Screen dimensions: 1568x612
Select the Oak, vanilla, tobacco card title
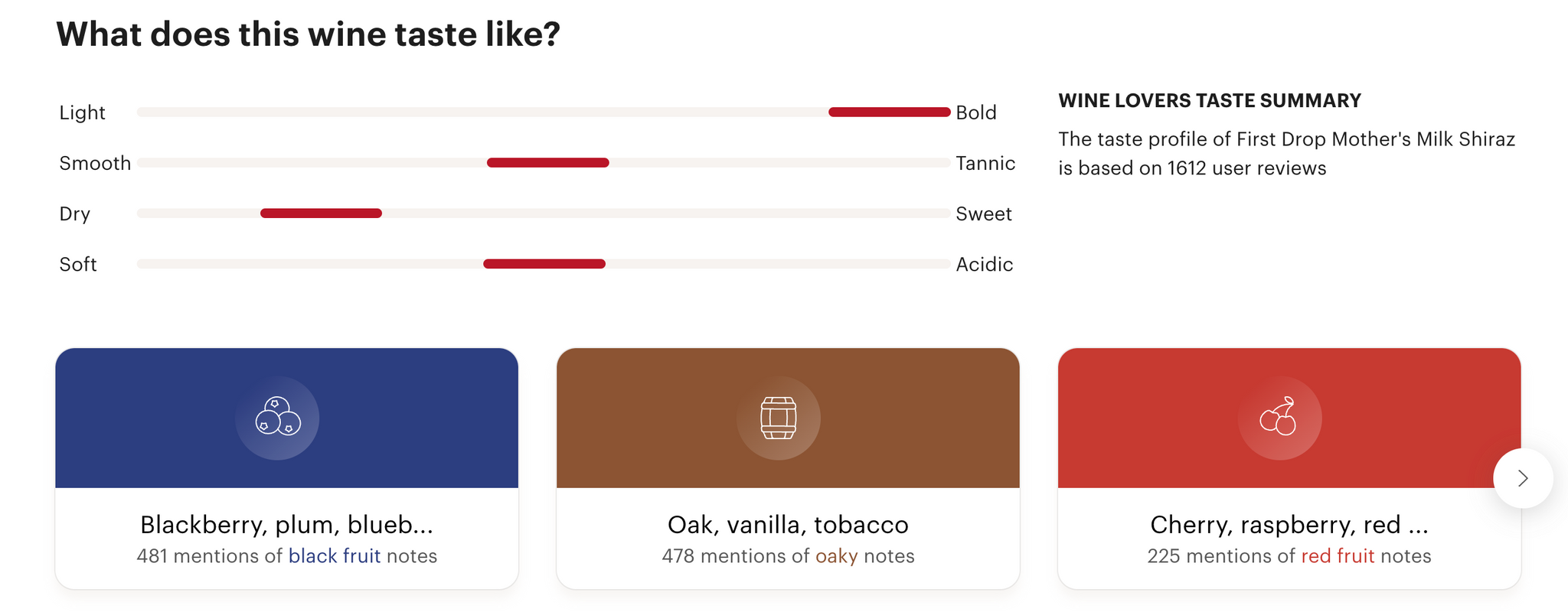click(788, 525)
